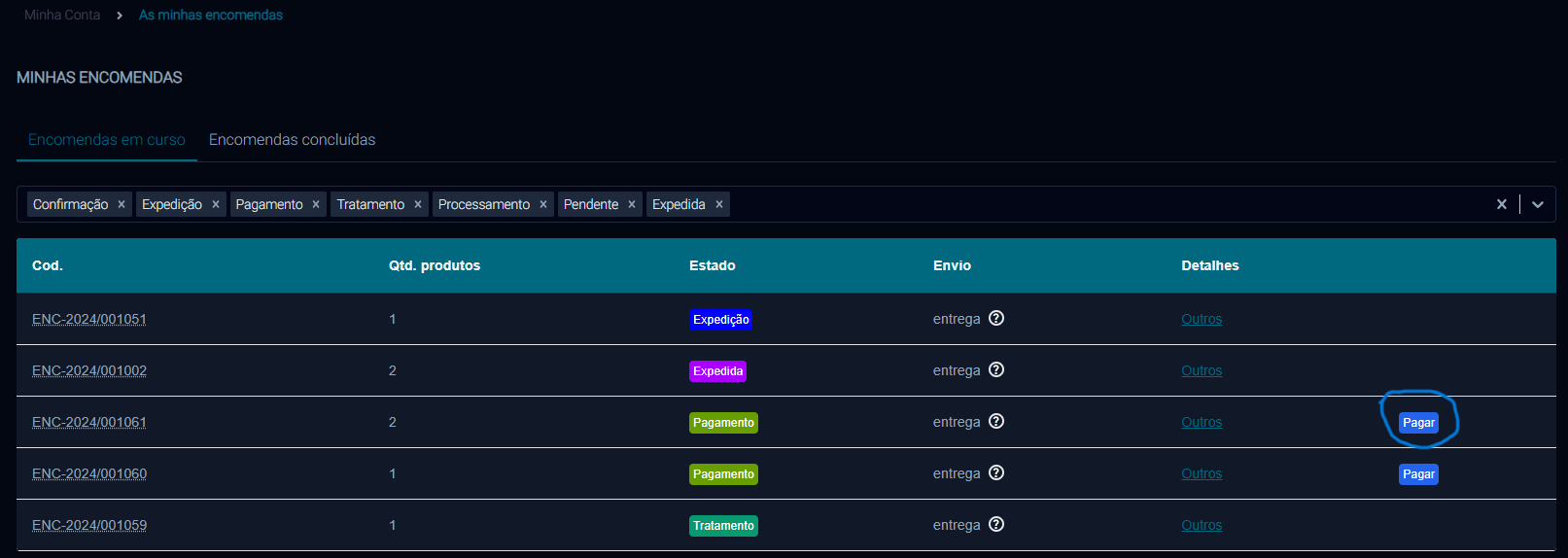
Task: Remove the Pendente filter tag
Action: pos(632,204)
